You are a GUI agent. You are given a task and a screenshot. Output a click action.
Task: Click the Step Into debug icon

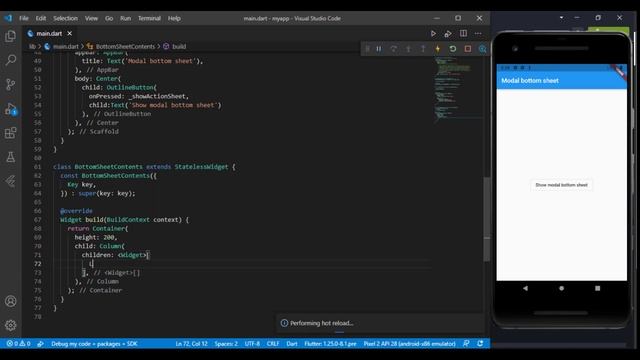tap(408, 49)
